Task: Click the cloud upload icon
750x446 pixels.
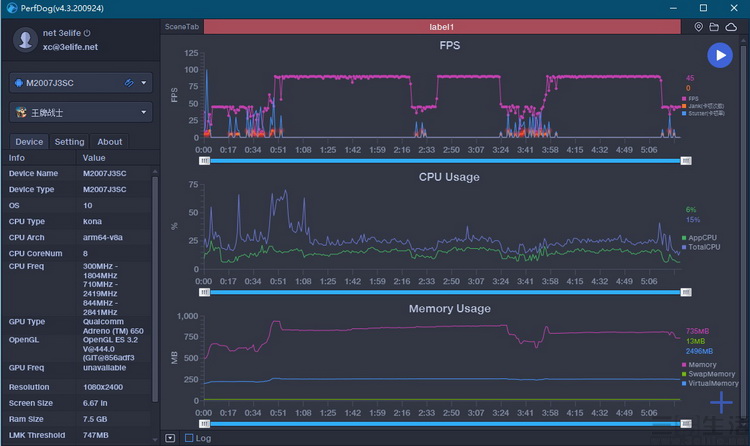Action: coord(731,27)
